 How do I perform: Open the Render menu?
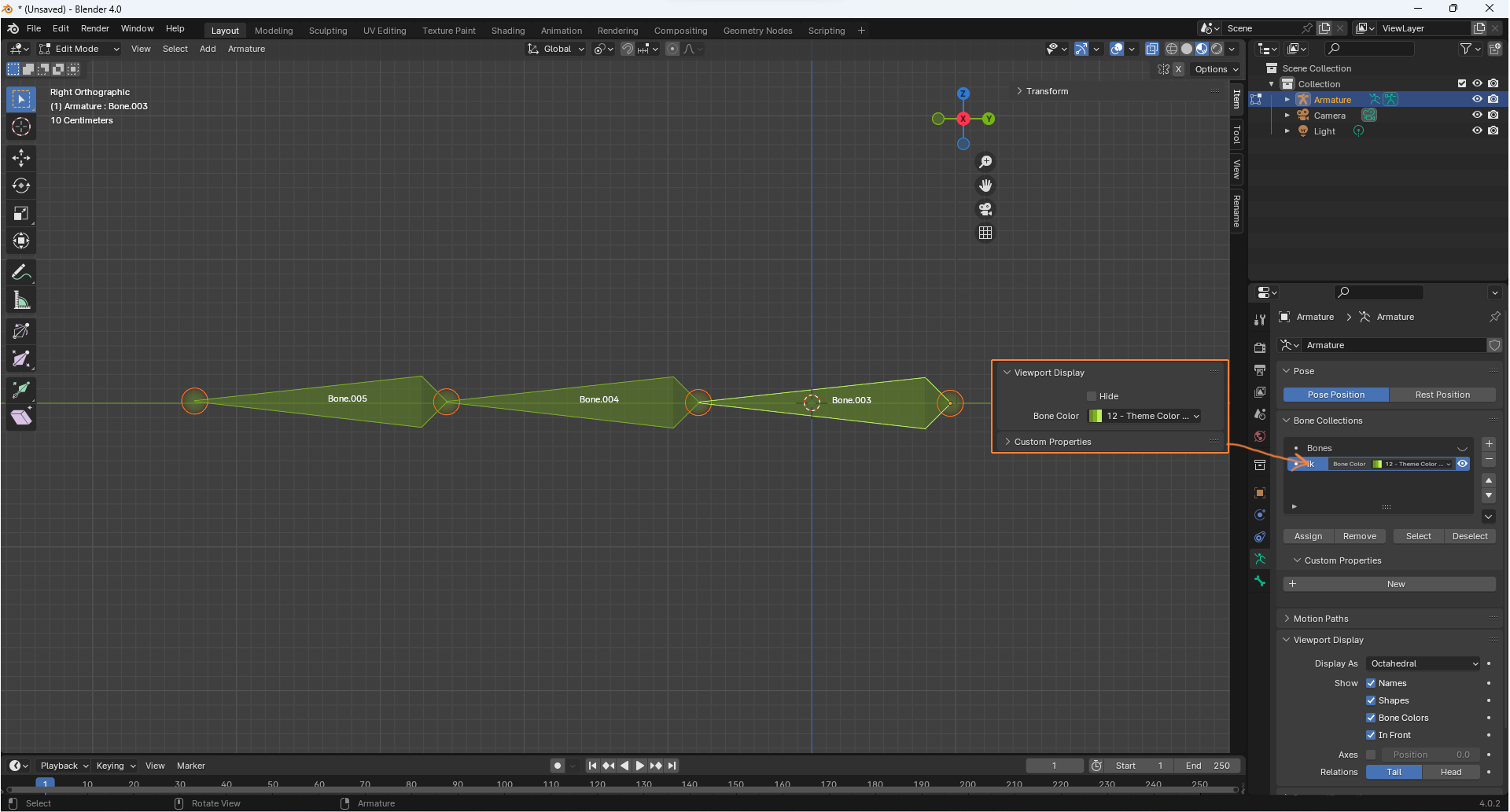[x=95, y=28]
